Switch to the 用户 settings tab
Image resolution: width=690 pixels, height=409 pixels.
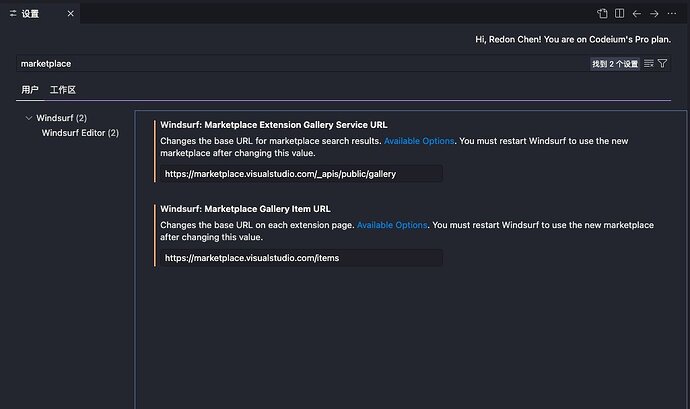coord(30,90)
